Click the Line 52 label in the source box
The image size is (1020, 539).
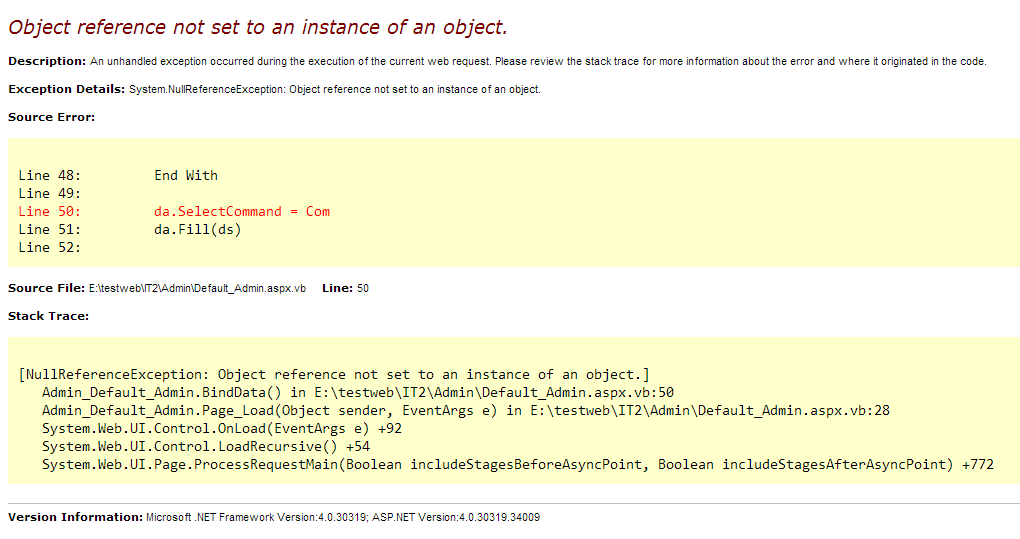(x=49, y=247)
